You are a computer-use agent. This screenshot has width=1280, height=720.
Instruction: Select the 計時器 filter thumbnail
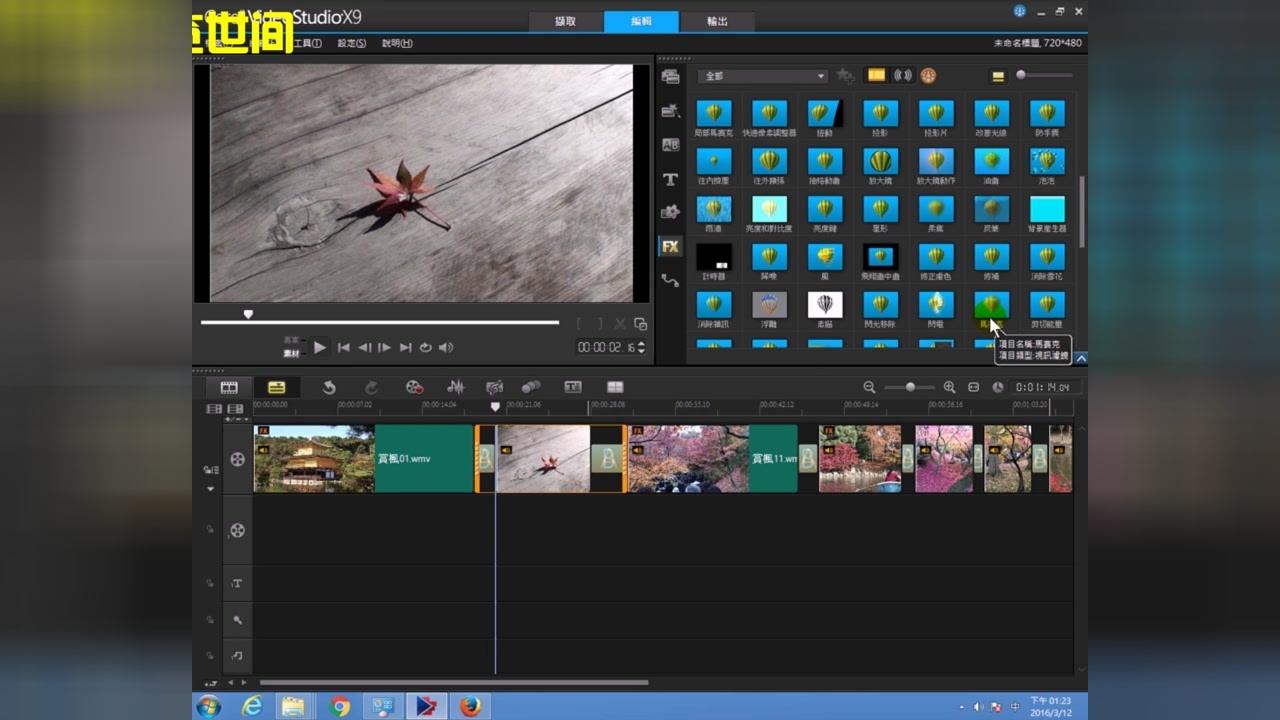click(x=713, y=257)
